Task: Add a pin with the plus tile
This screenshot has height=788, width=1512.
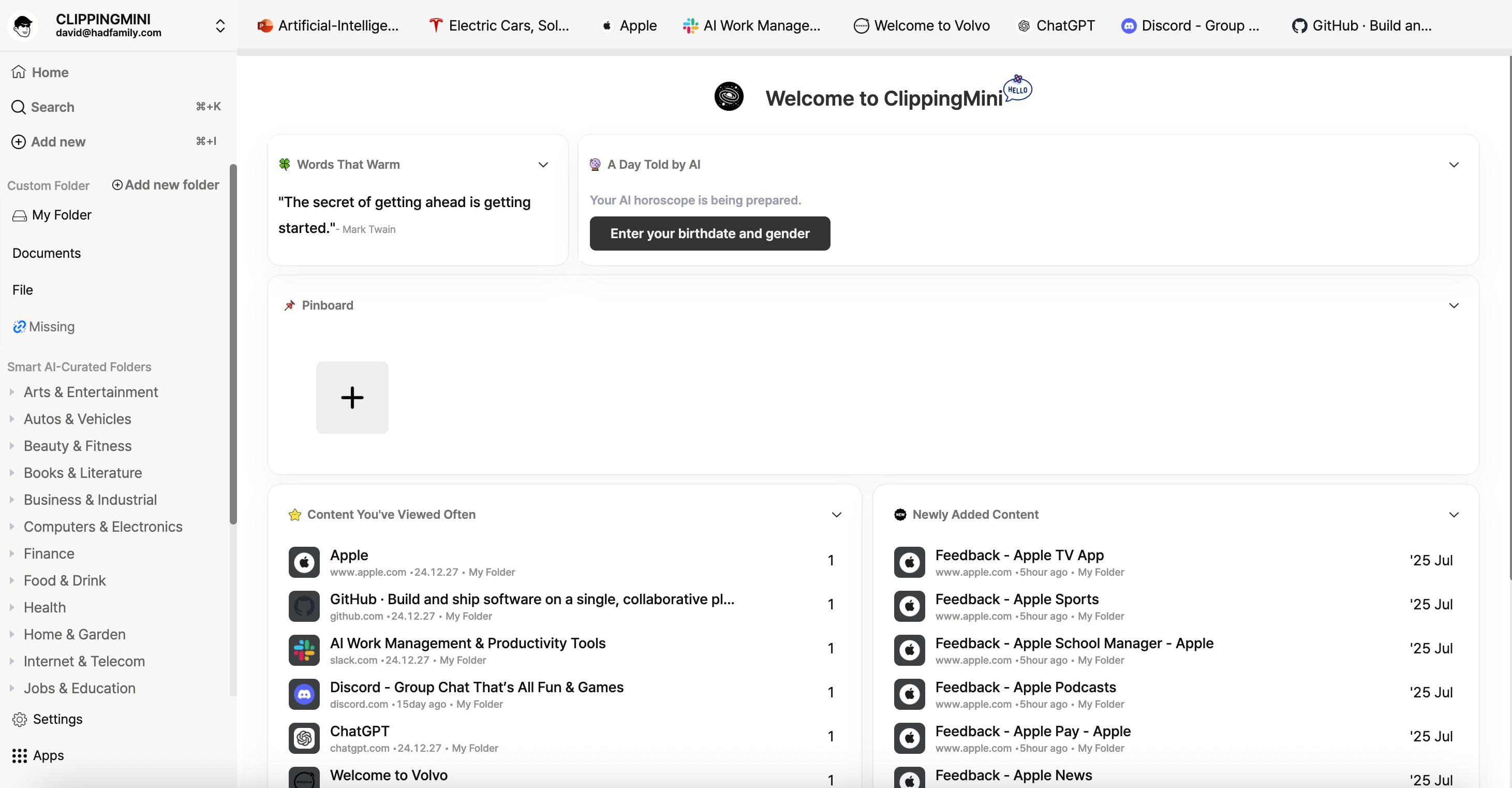Action: [x=352, y=398]
